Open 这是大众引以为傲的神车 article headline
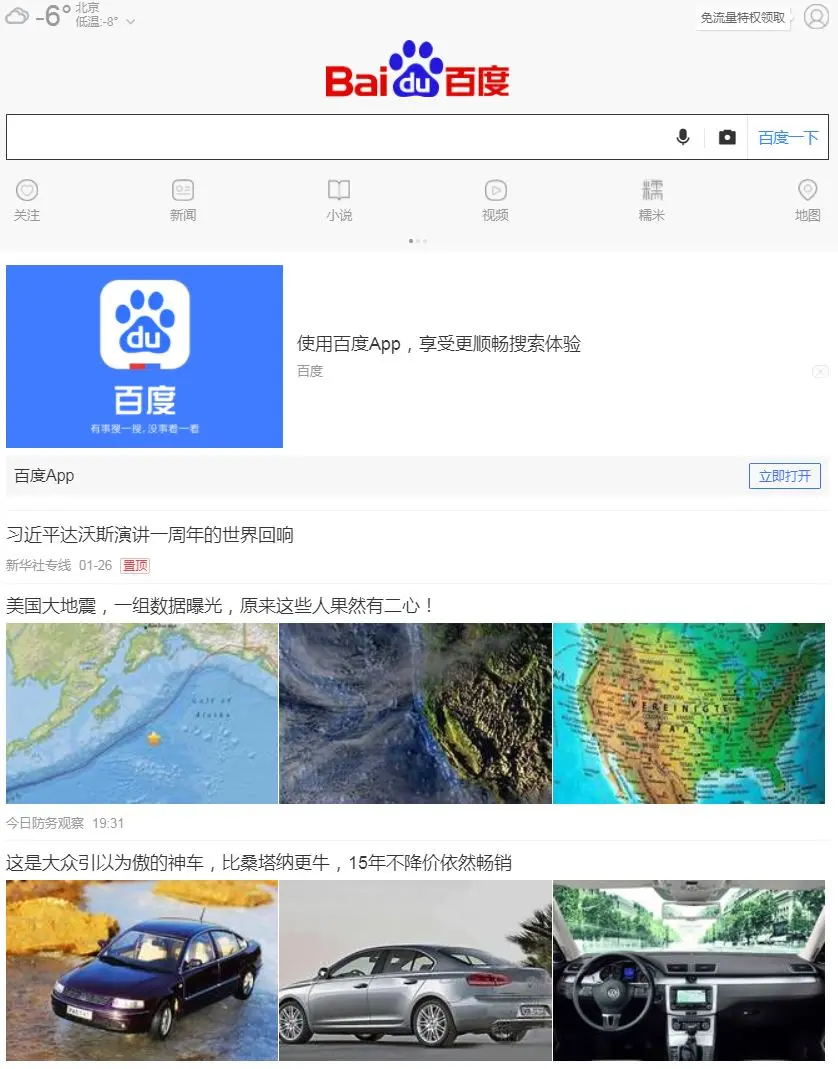The width and height of the screenshot is (838, 1069). point(259,863)
